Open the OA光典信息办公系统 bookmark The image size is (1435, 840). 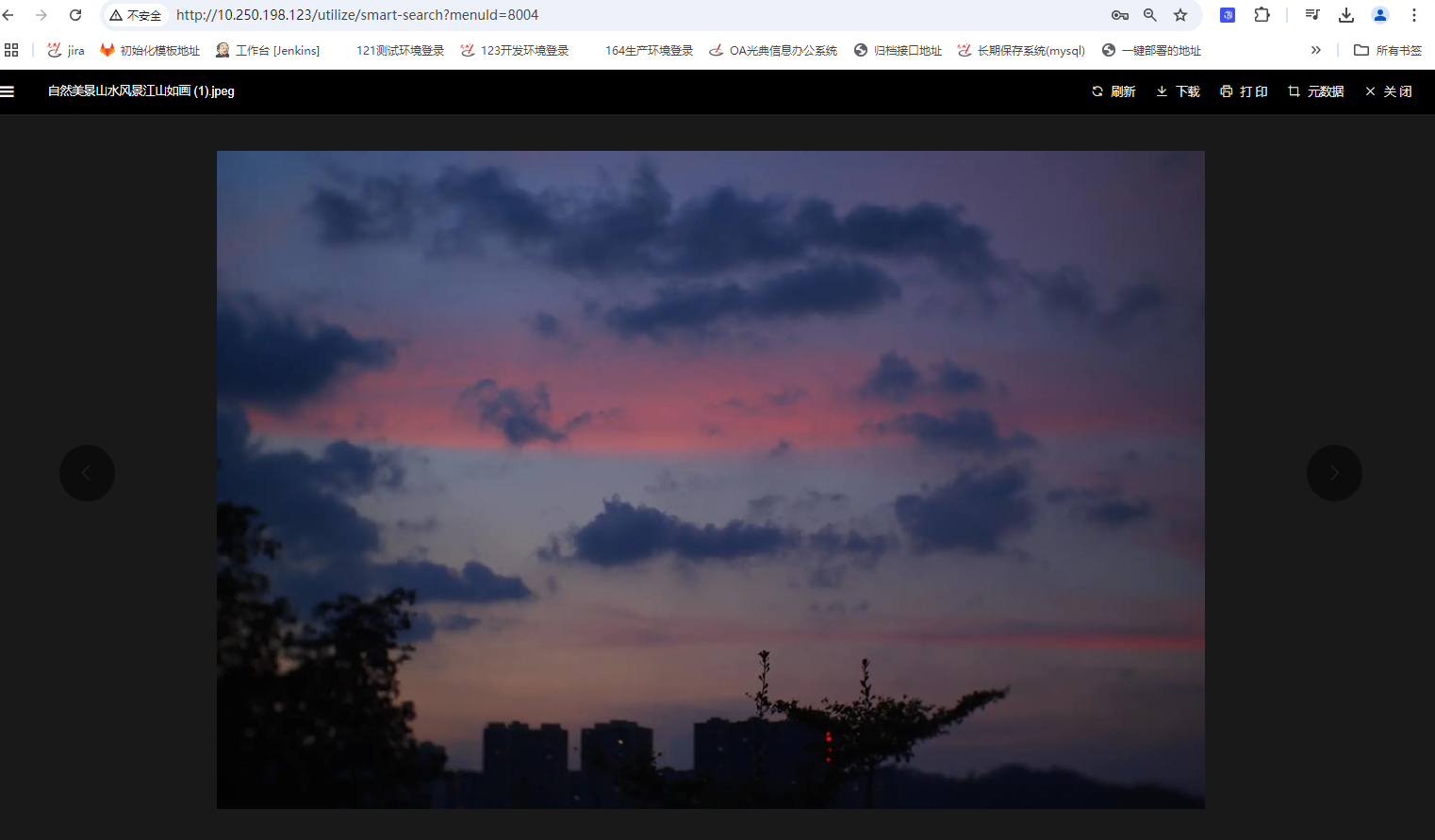[x=773, y=50]
